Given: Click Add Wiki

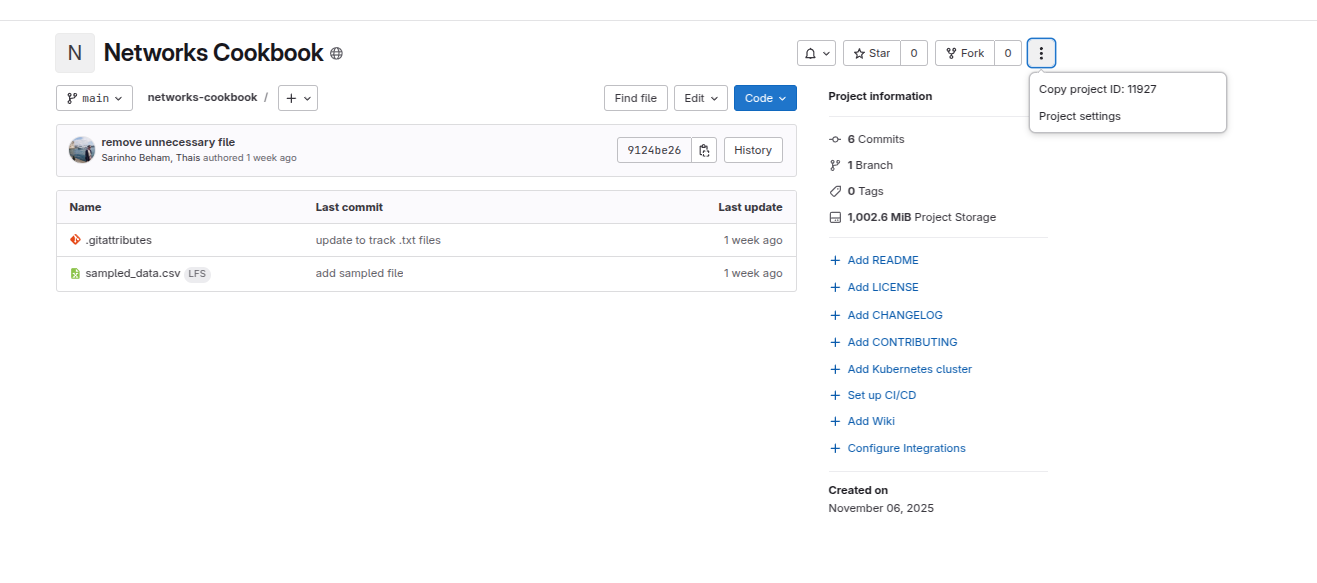Looking at the screenshot, I should tap(862, 421).
